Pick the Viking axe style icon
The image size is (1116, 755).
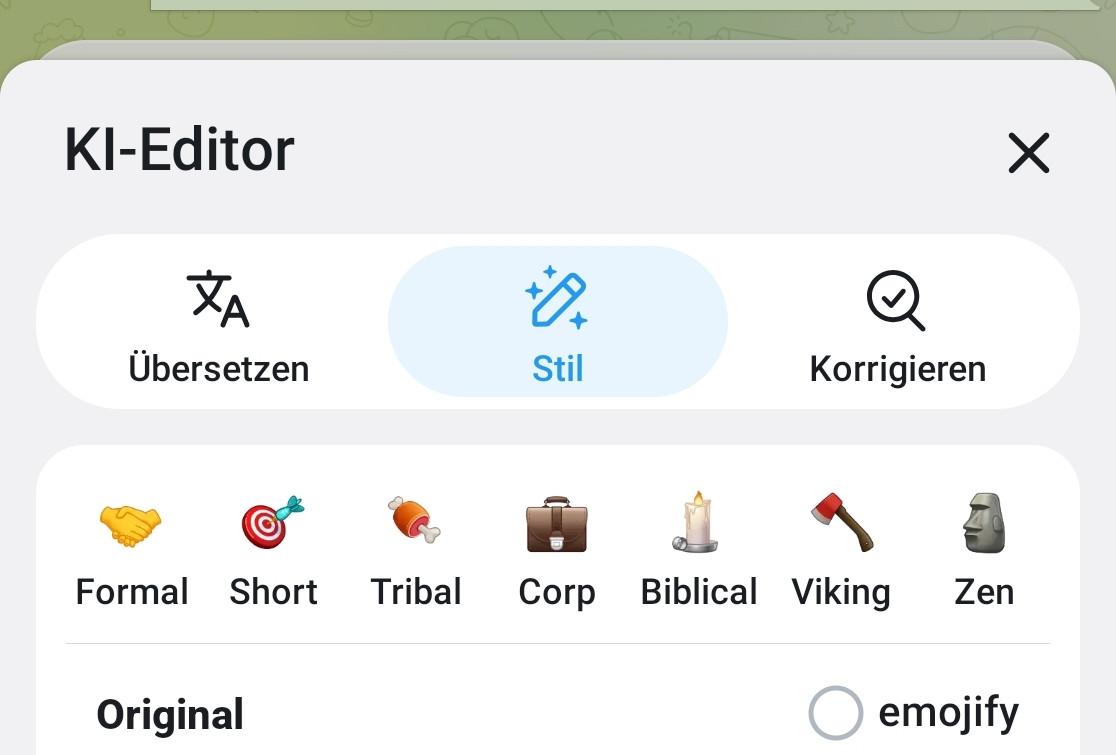(841, 523)
